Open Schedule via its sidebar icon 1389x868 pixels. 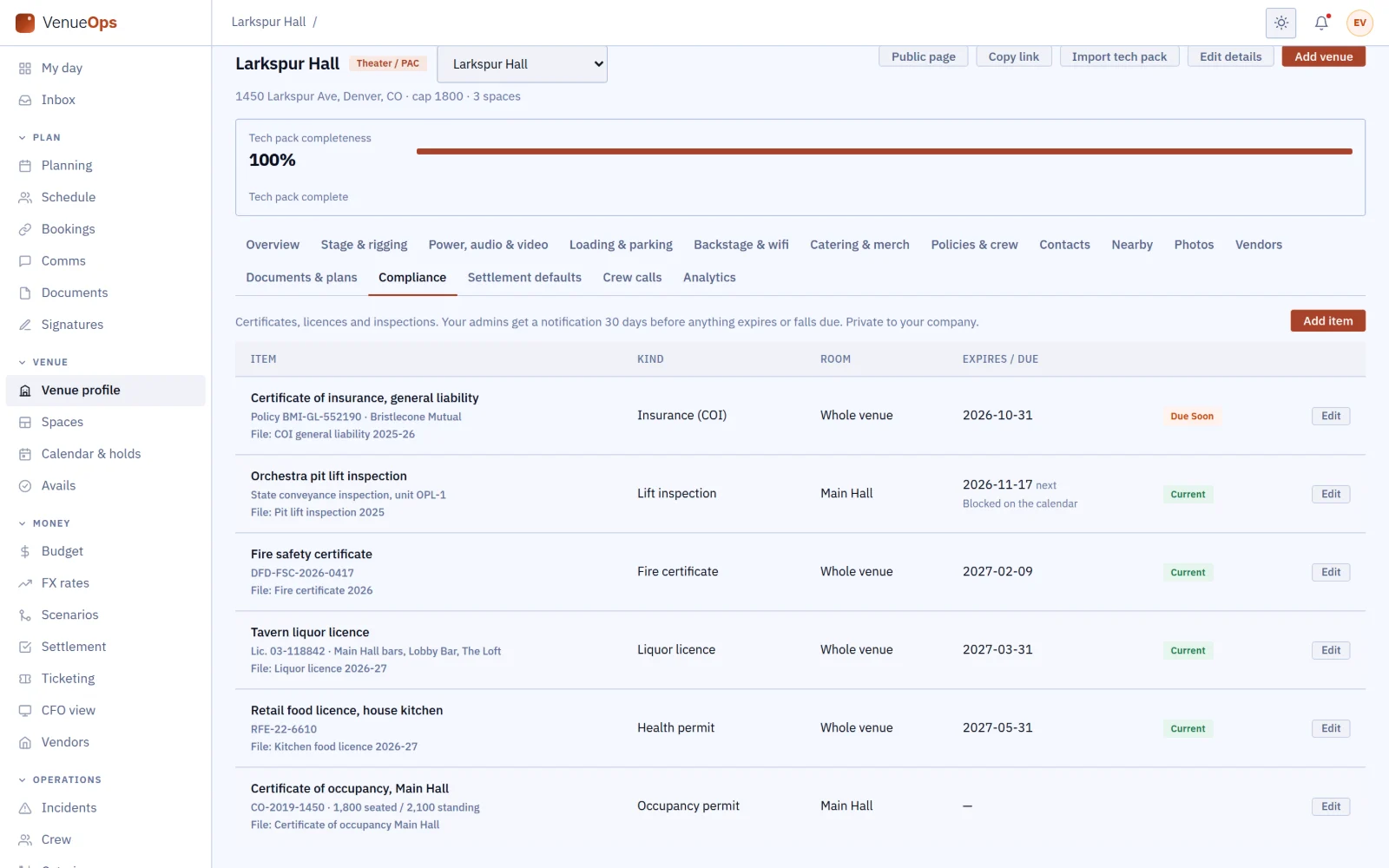click(x=25, y=197)
